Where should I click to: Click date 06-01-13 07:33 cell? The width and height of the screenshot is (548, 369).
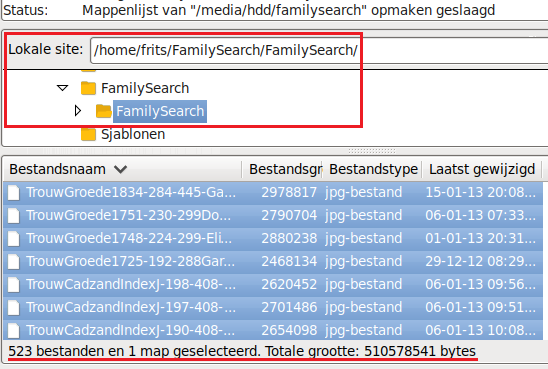tap(481, 216)
